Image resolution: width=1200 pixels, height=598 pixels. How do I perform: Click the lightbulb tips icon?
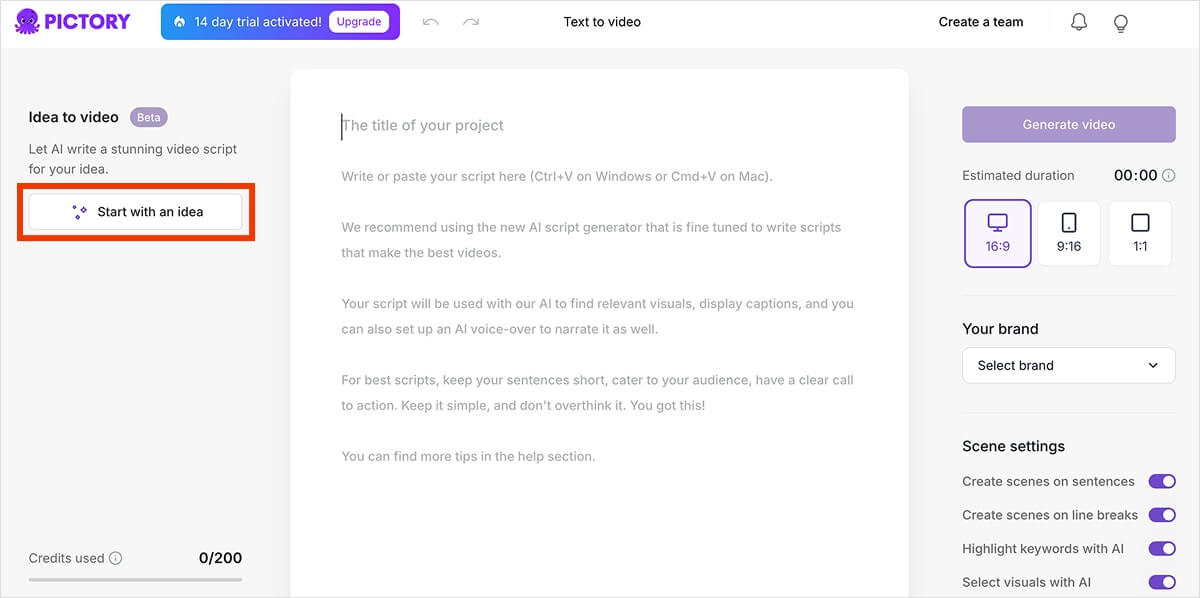(x=1121, y=22)
